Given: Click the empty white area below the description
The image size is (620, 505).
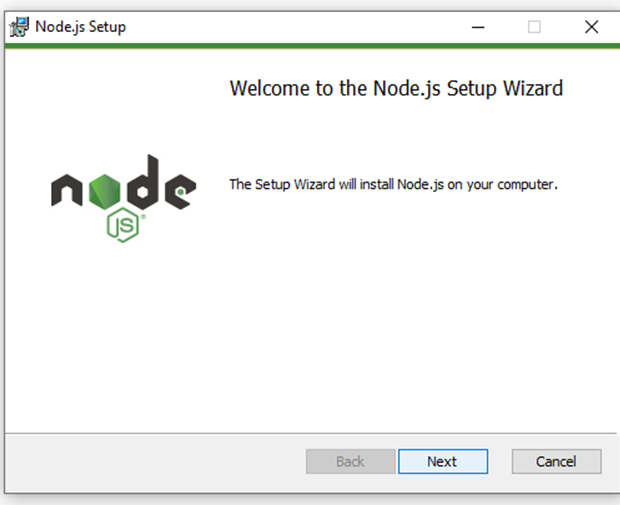Looking at the screenshot, I should click(395, 308).
